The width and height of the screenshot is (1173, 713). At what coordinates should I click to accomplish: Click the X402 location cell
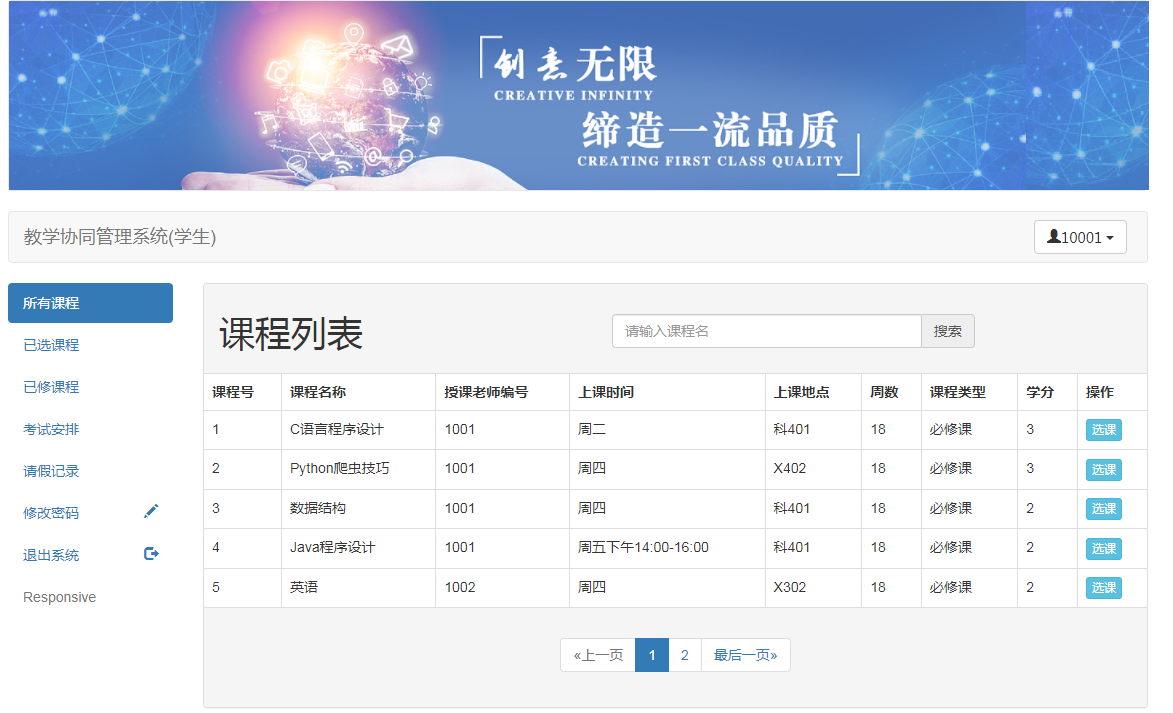790,468
